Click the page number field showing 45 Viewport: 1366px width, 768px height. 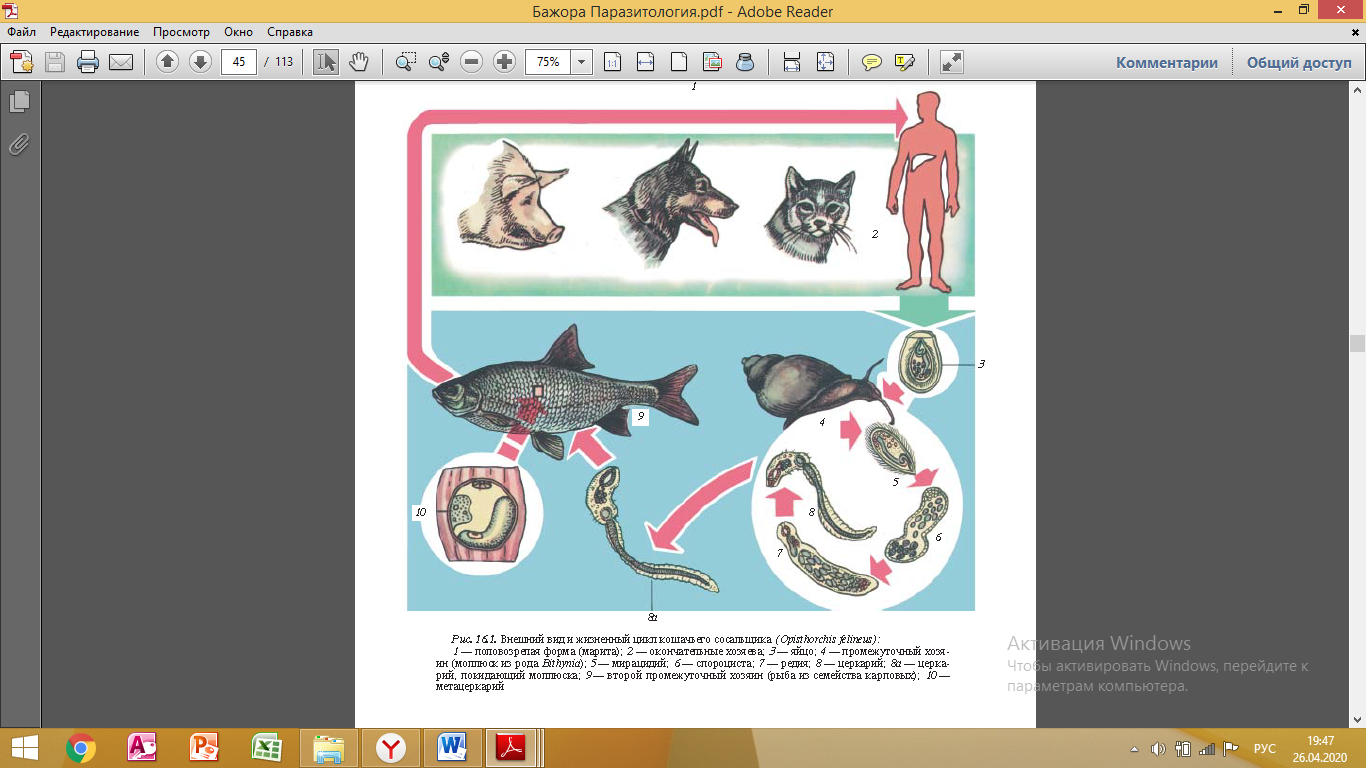pyautogui.click(x=239, y=62)
